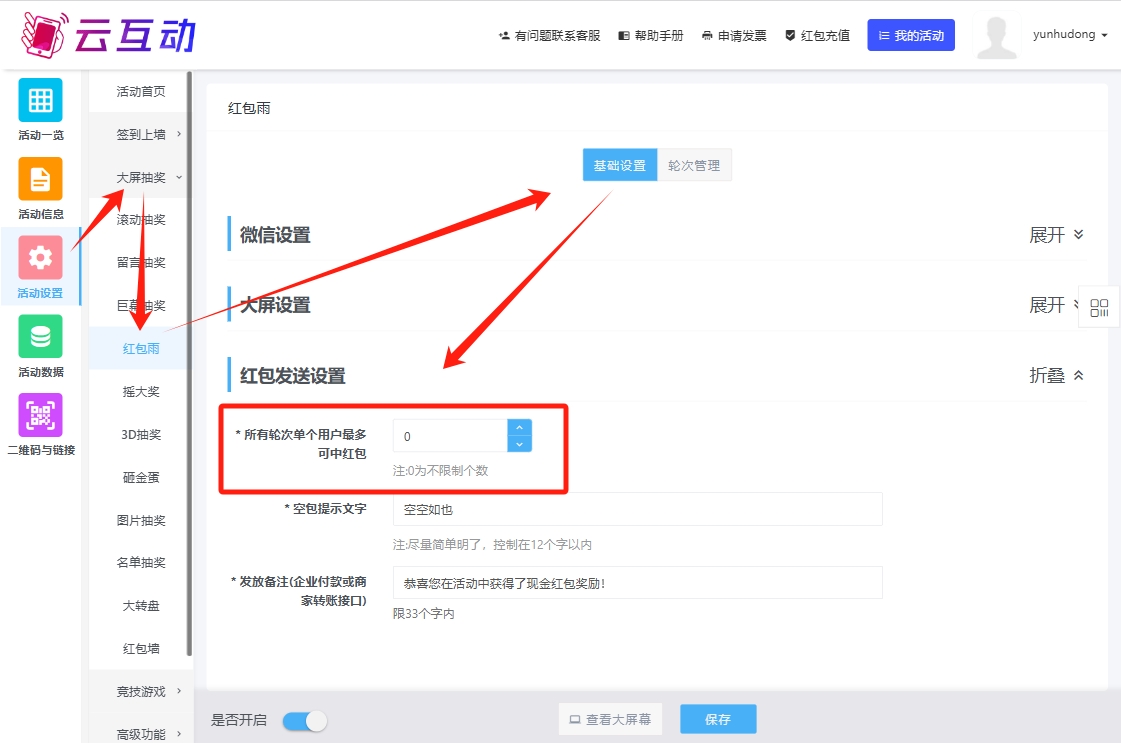Click the 保存 save button

[x=718, y=718]
